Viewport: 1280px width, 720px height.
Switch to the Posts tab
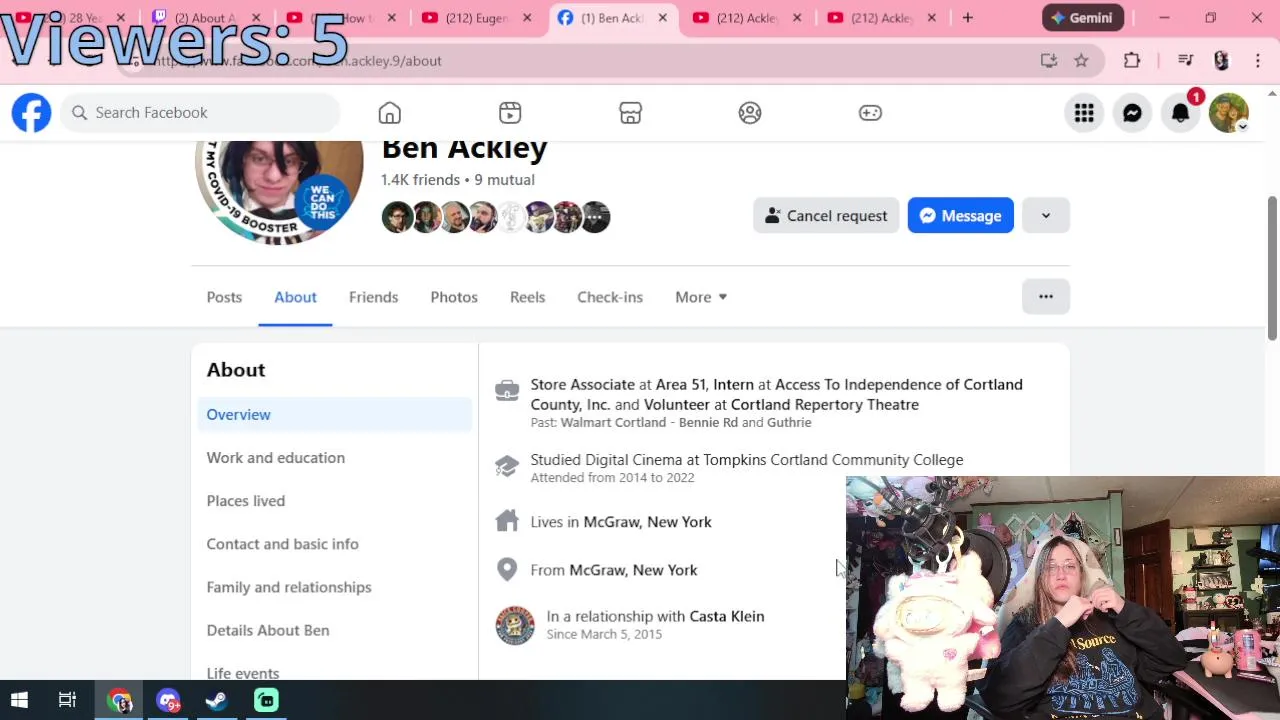(224, 297)
